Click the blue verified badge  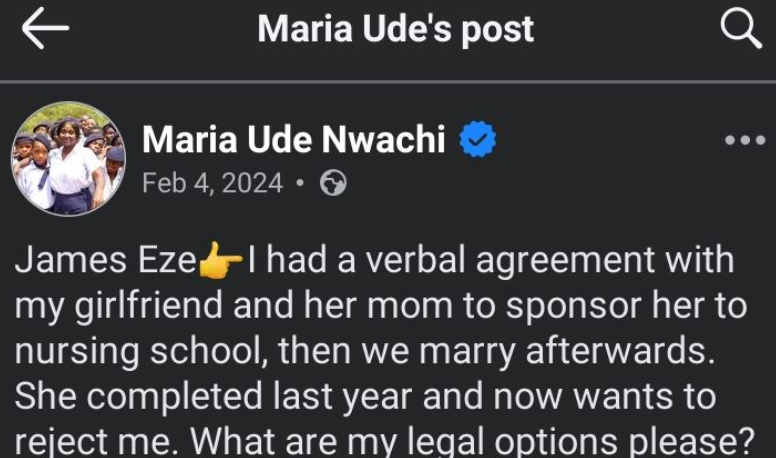478,141
